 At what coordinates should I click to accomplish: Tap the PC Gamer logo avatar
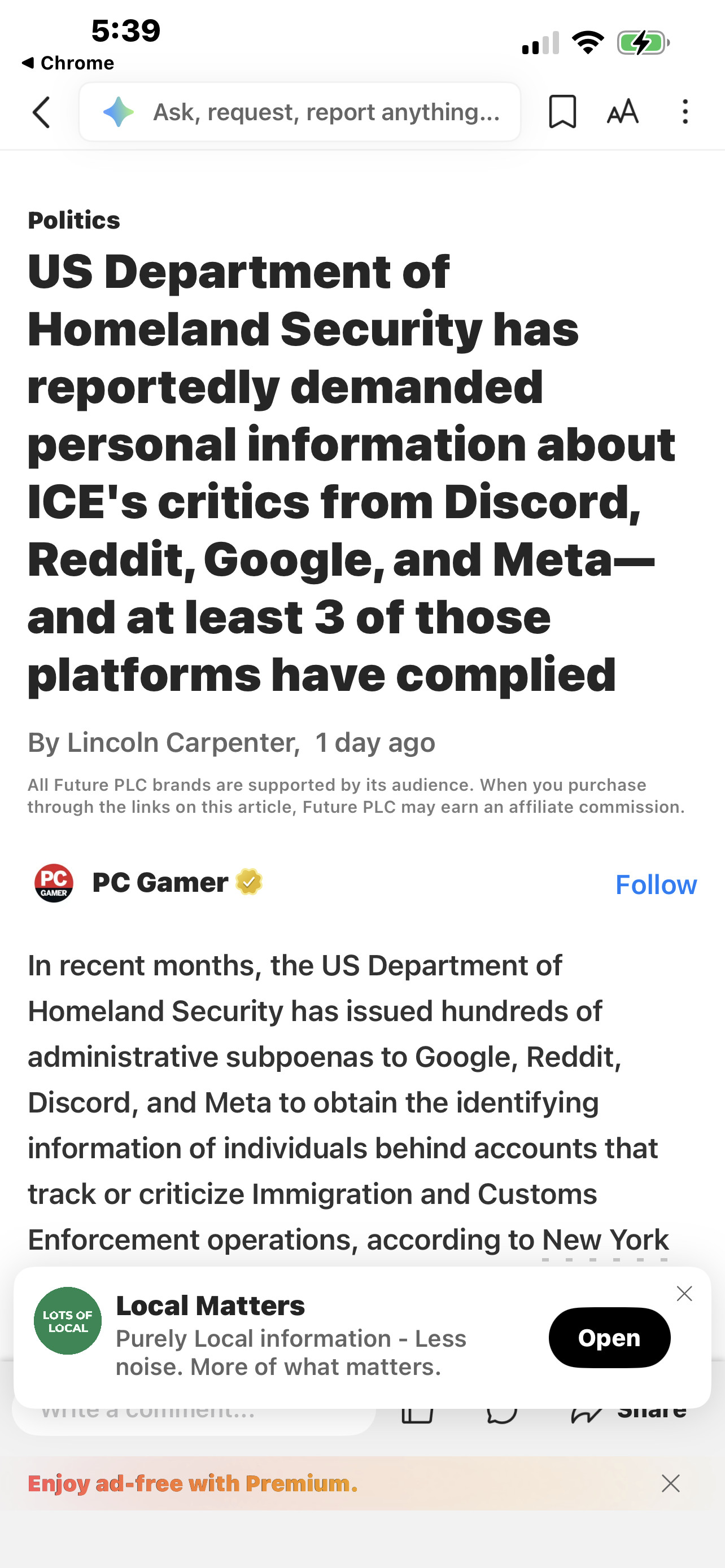tap(54, 883)
